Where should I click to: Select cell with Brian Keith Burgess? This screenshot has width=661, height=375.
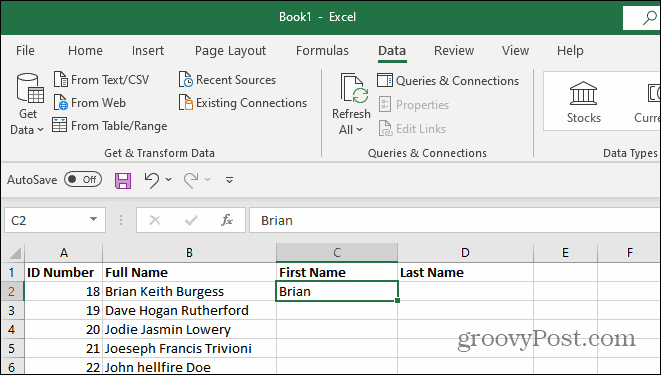click(189, 292)
